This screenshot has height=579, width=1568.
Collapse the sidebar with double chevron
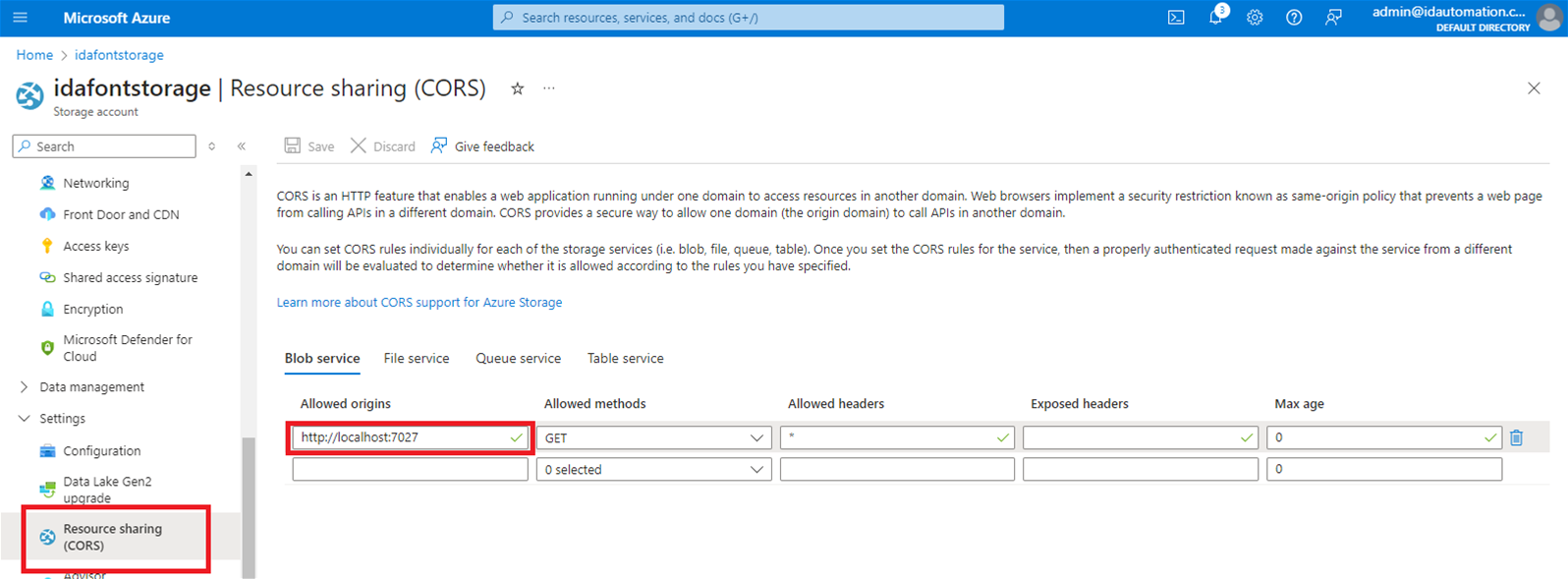242,146
